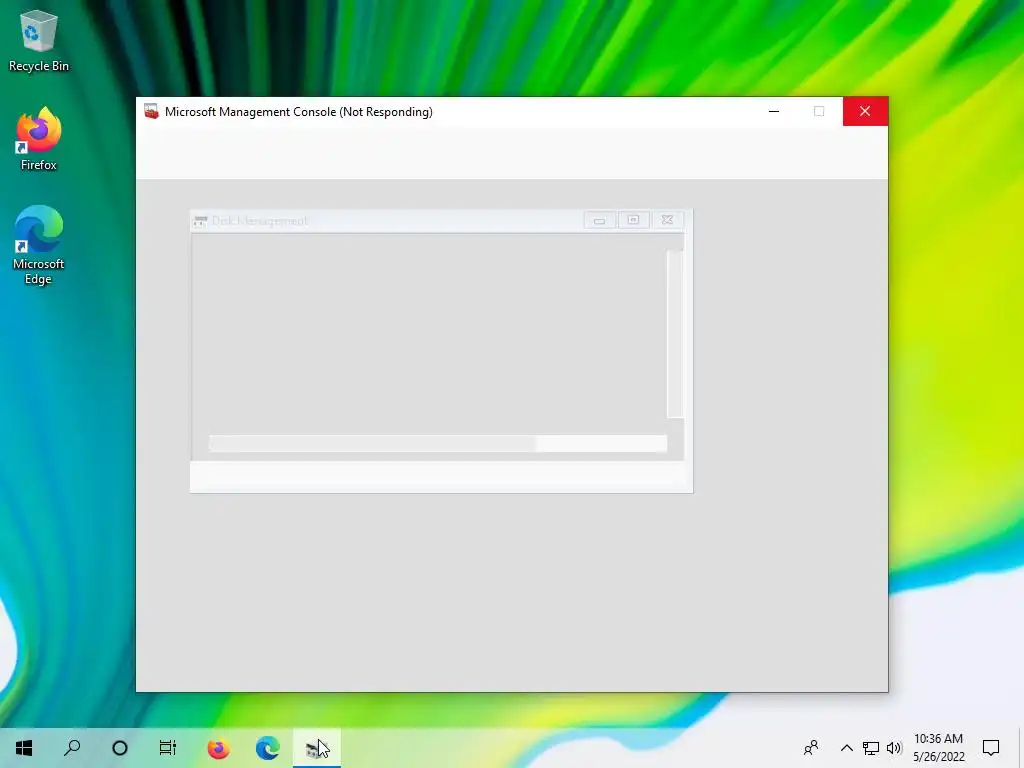Open the volume speaker tray icon
Viewport: 1024px width, 768px height.
894,748
